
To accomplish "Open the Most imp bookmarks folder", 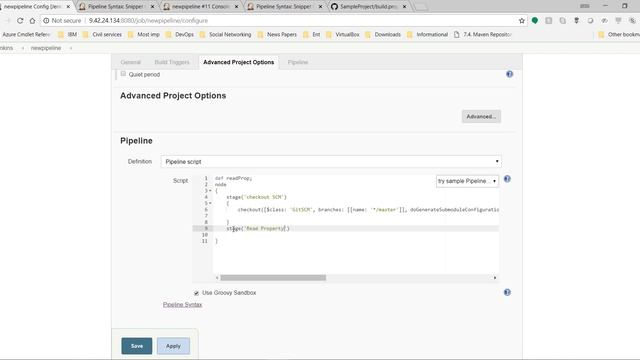I will click(x=144, y=35).
